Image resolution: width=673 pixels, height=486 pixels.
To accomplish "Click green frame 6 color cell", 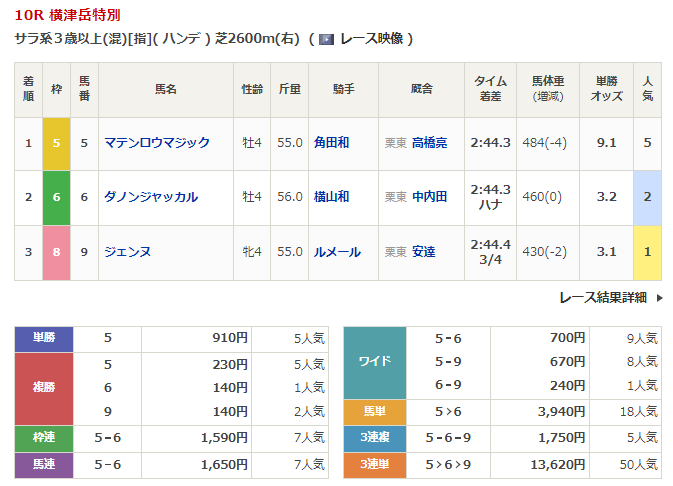I will [57, 197].
